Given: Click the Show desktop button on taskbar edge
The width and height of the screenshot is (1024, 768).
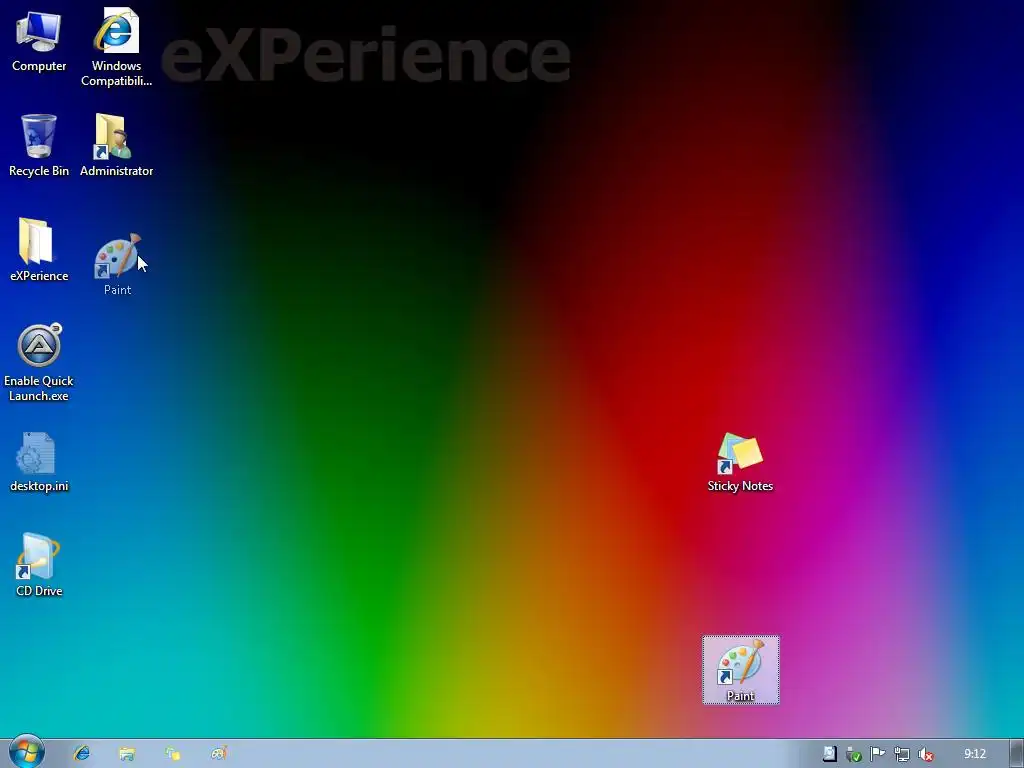Looking at the screenshot, I should [x=1016, y=754].
